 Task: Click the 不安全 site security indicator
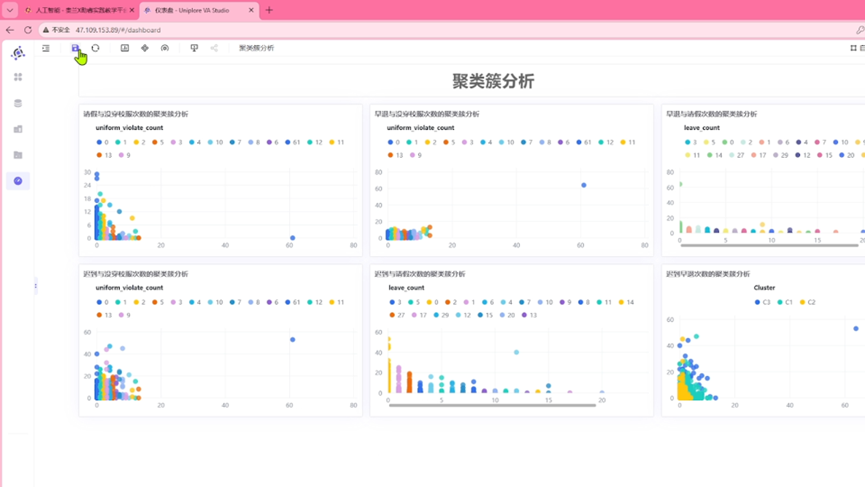pos(56,30)
